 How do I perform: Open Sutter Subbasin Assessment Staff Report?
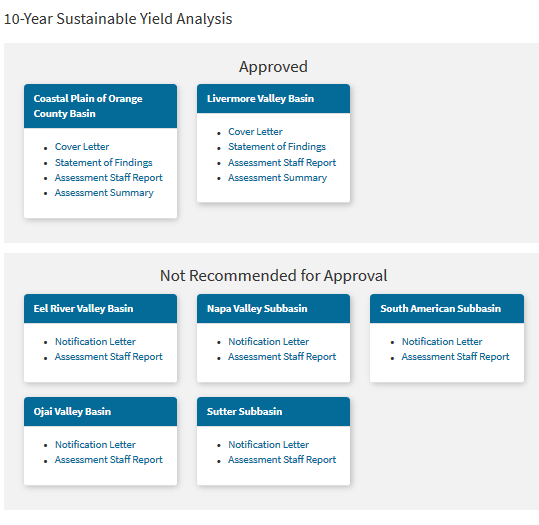282,460
